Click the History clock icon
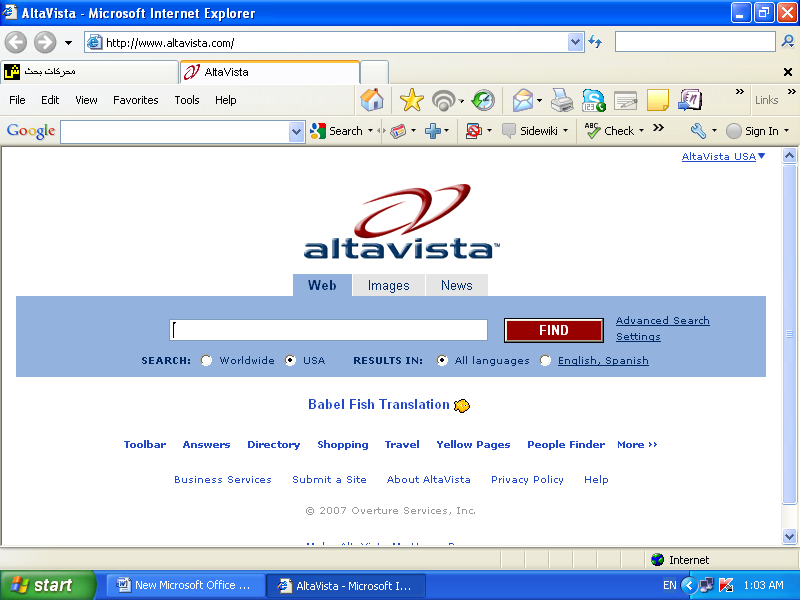The width and height of the screenshot is (800, 600). click(x=483, y=100)
